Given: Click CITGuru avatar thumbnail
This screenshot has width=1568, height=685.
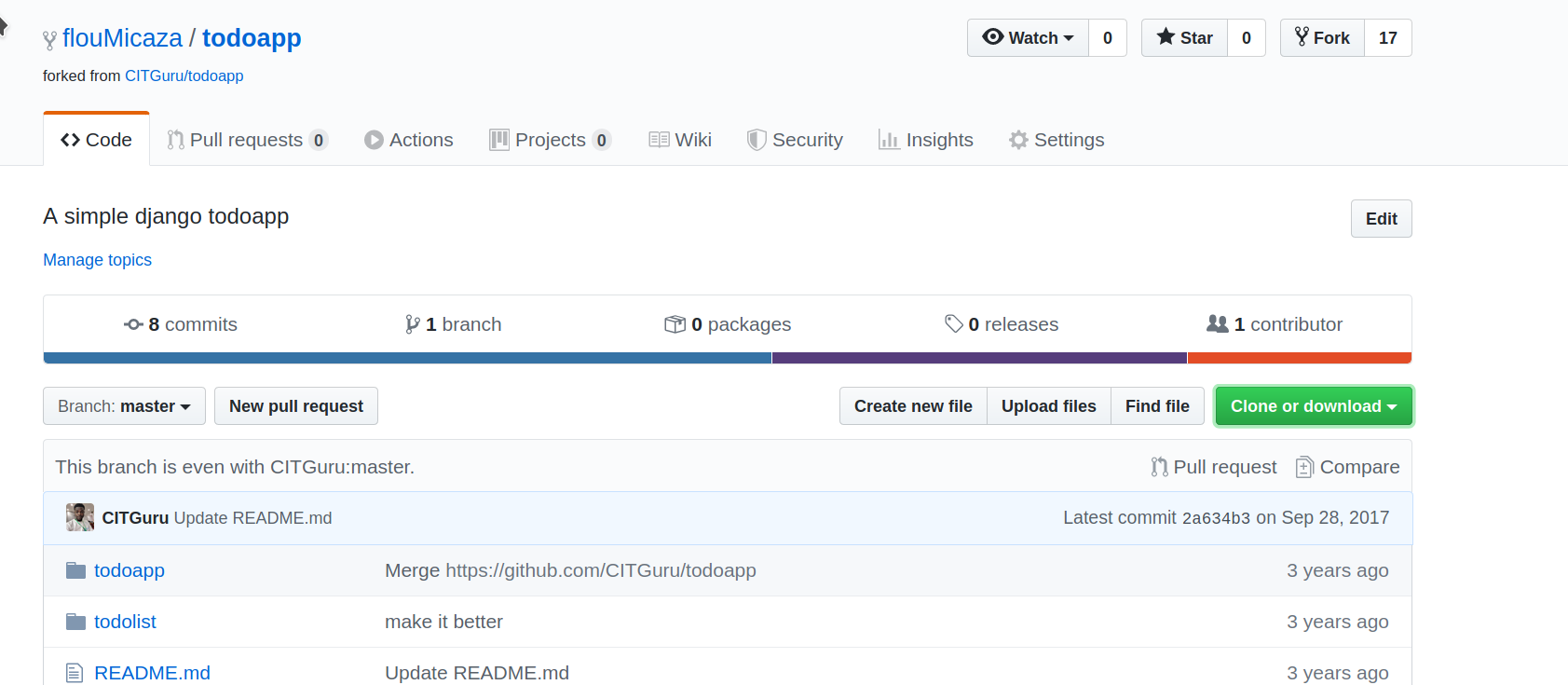Looking at the screenshot, I should 80,517.
